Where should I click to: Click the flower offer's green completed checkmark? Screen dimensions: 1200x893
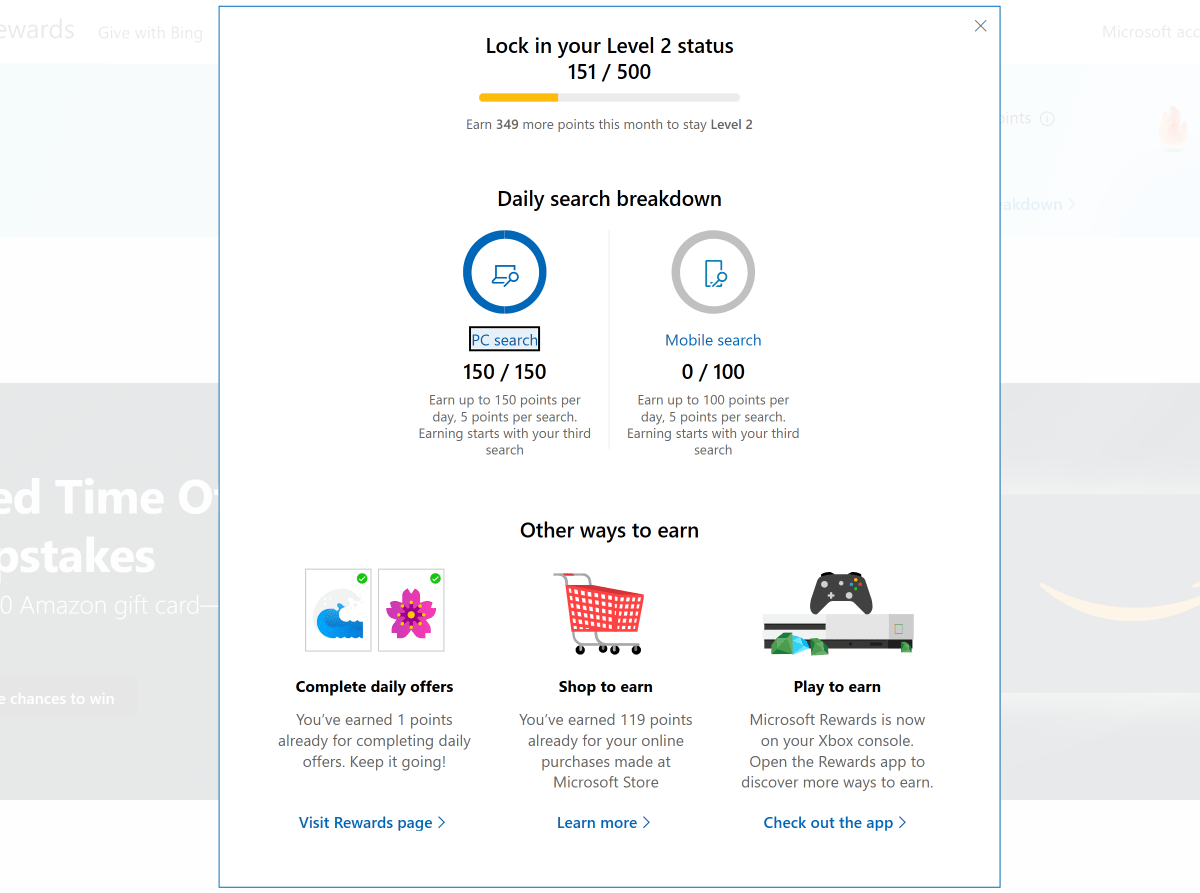click(434, 577)
